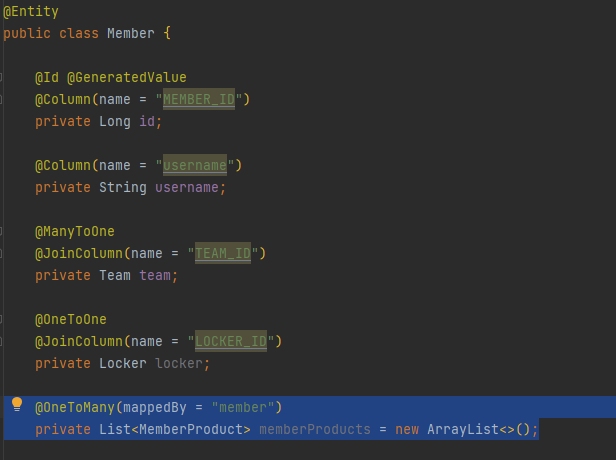Click the Member class name
This screenshot has height=460, width=616.
pyautogui.click(x=130, y=33)
